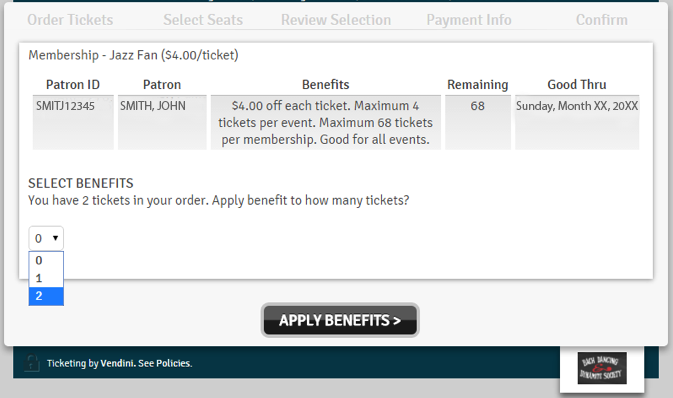
Task: Click the Membership - Jazz Fan heading
Action: pyautogui.click(x=133, y=55)
